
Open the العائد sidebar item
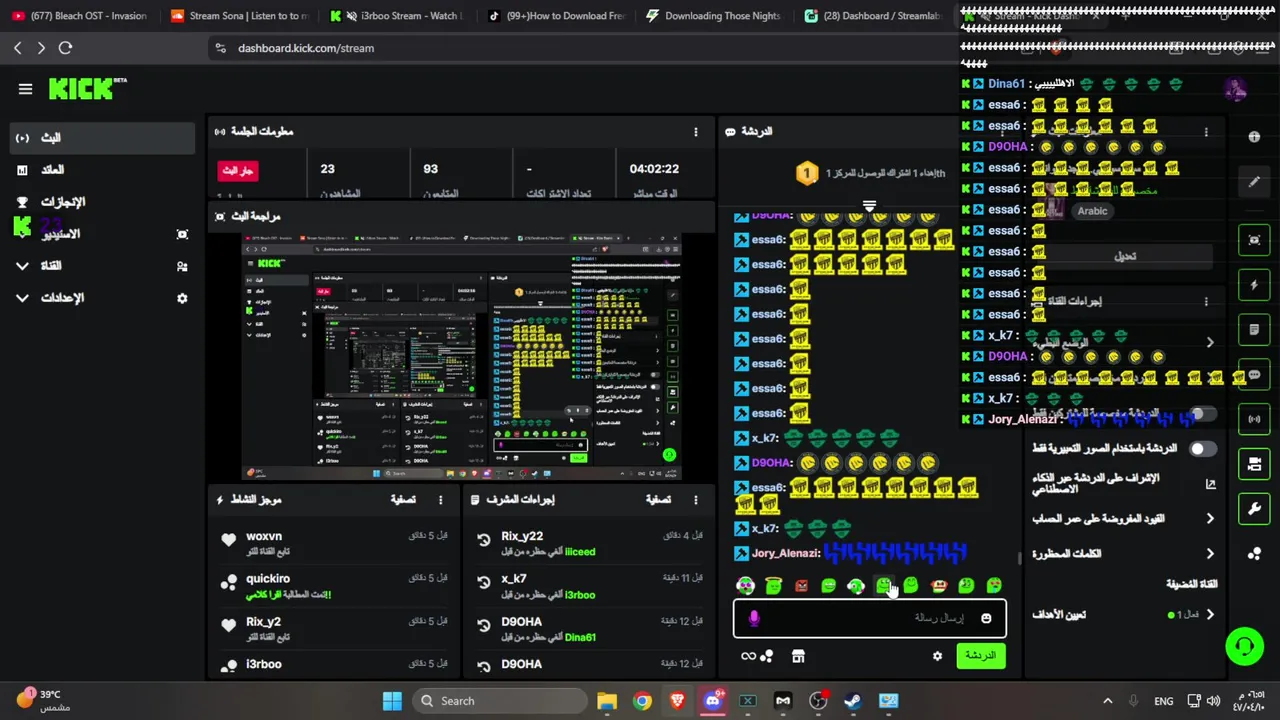[x=102, y=170]
